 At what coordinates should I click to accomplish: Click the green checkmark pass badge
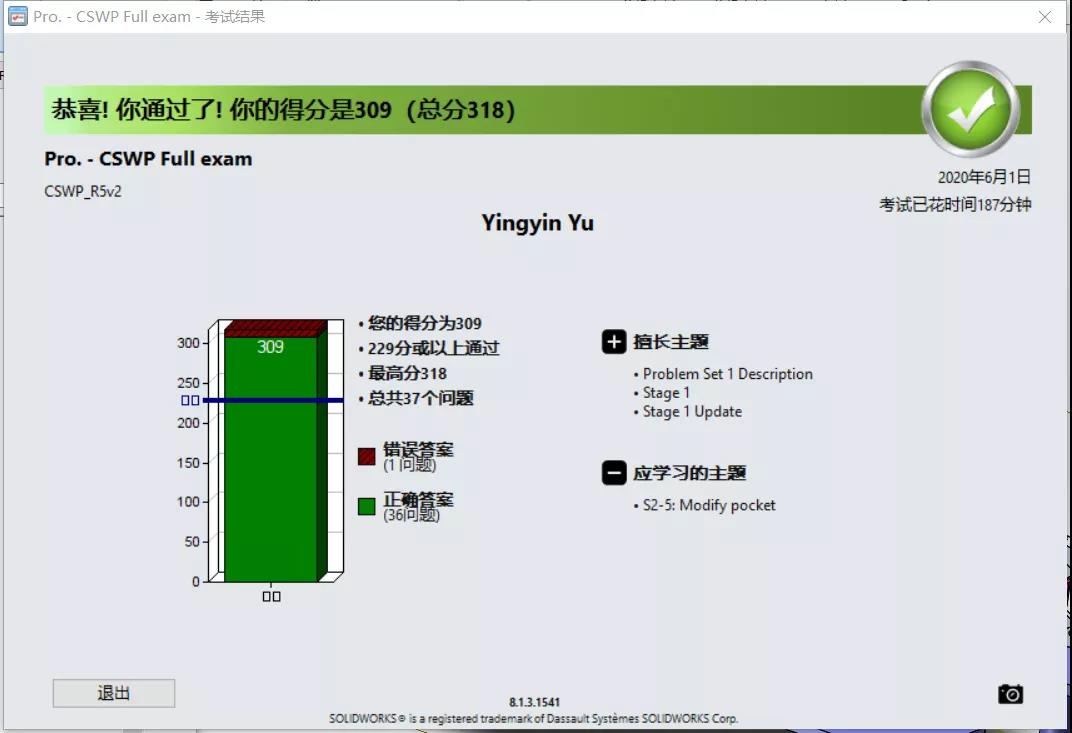point(970,108)
